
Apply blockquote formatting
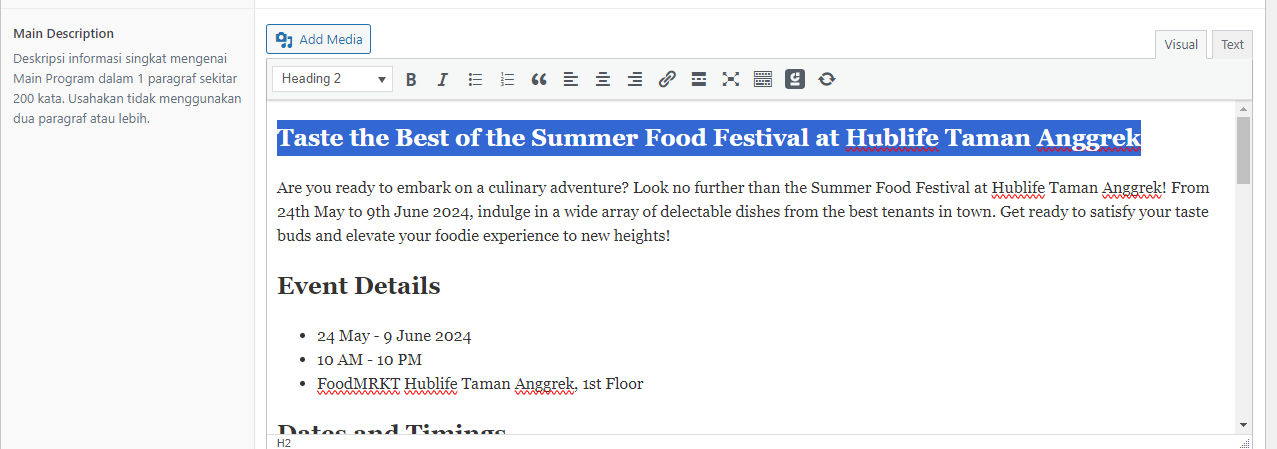539,79
